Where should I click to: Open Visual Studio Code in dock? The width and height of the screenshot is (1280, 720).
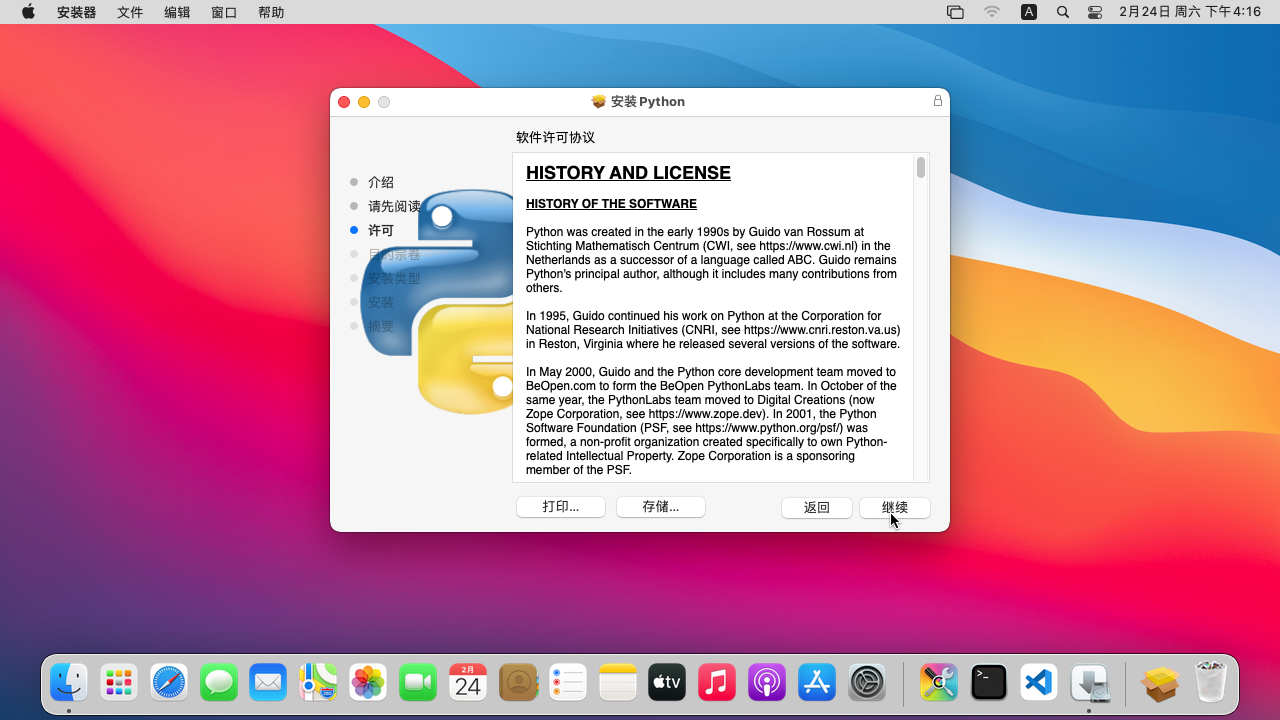(1039, 683)
